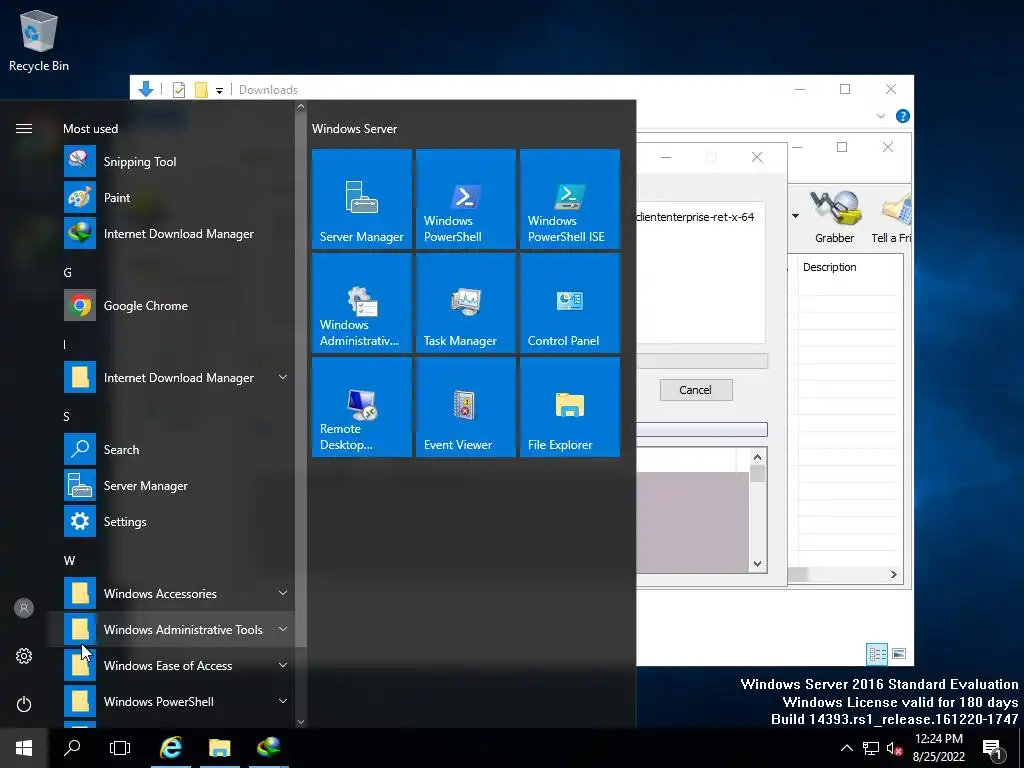Open taskbar Search magnifier
This screenshot has width=1024, height=768.
pyautogui.click(x=72, y=748)
